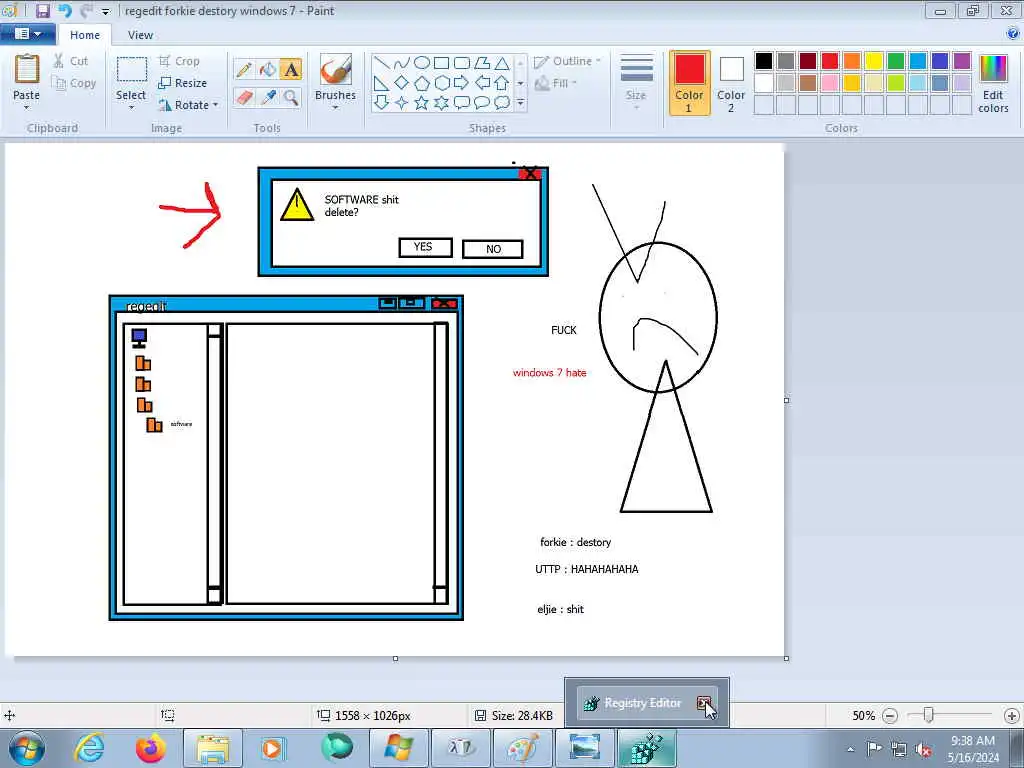Click the Paste clipboard icon
Image resolution: width=1024 pixels, height=768 pixels.
click(x=27, y=69)
